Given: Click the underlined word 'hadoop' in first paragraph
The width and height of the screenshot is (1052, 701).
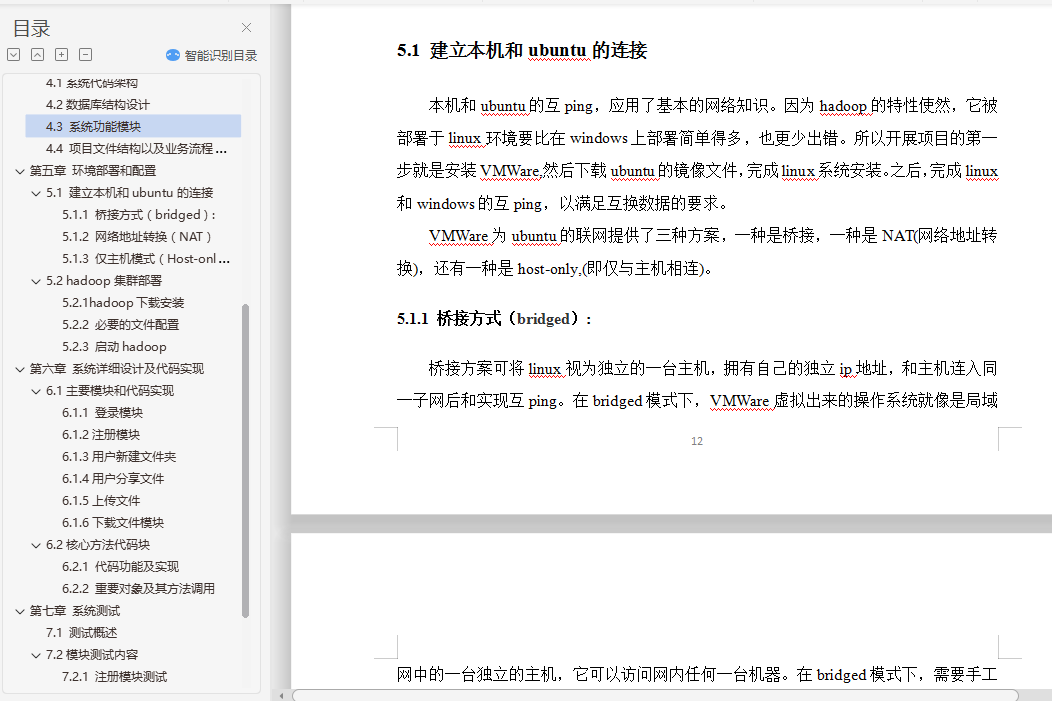Looking at the screenshot, I should [x=843, y=106].
